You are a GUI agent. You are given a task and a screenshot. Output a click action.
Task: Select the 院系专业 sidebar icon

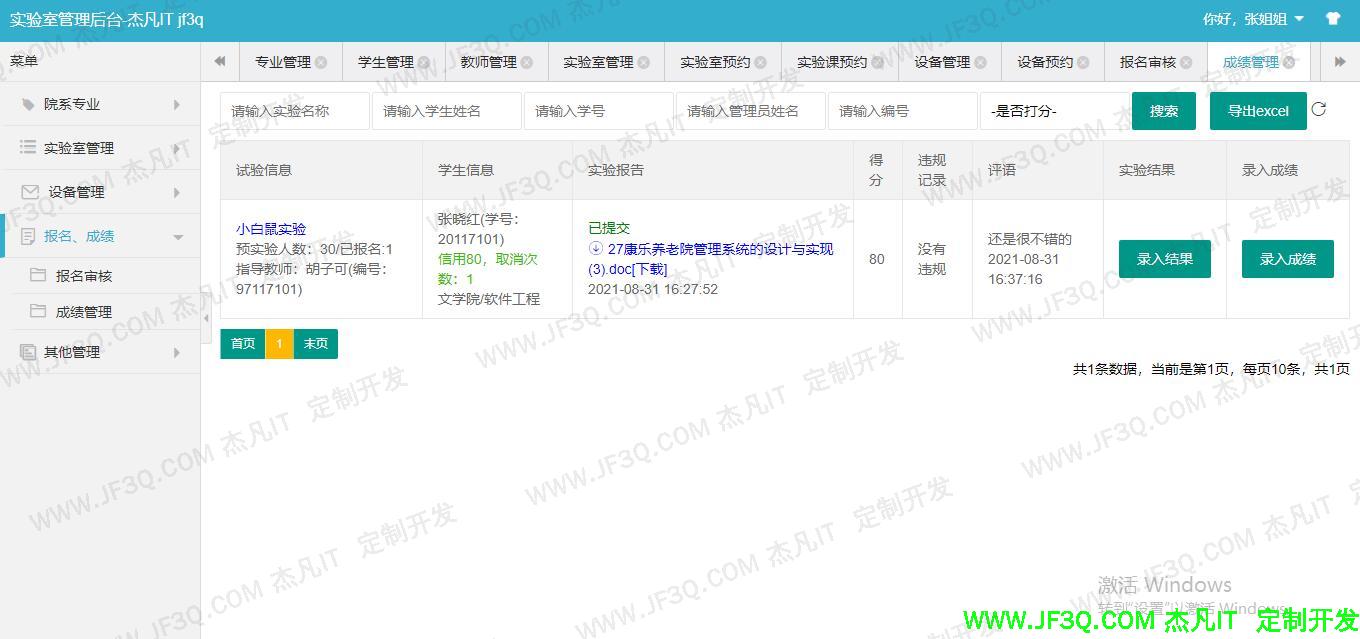(x=30, y=104)
